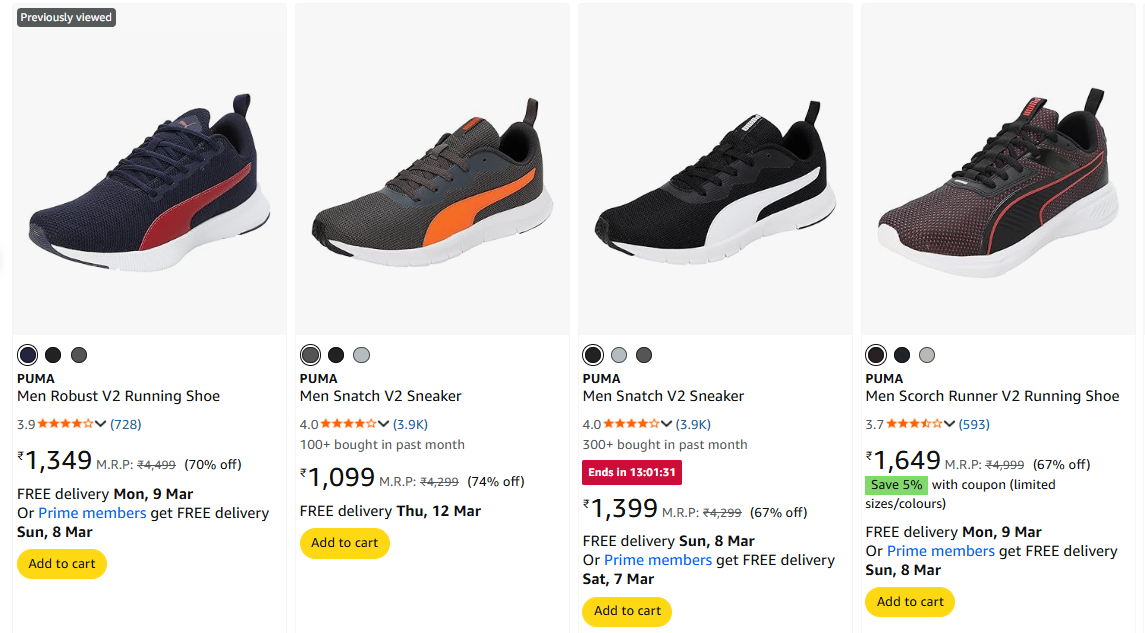Add black Snatch V2 Sneaker to cart
The image size is (1145, 633).
(x=627, y=611)
